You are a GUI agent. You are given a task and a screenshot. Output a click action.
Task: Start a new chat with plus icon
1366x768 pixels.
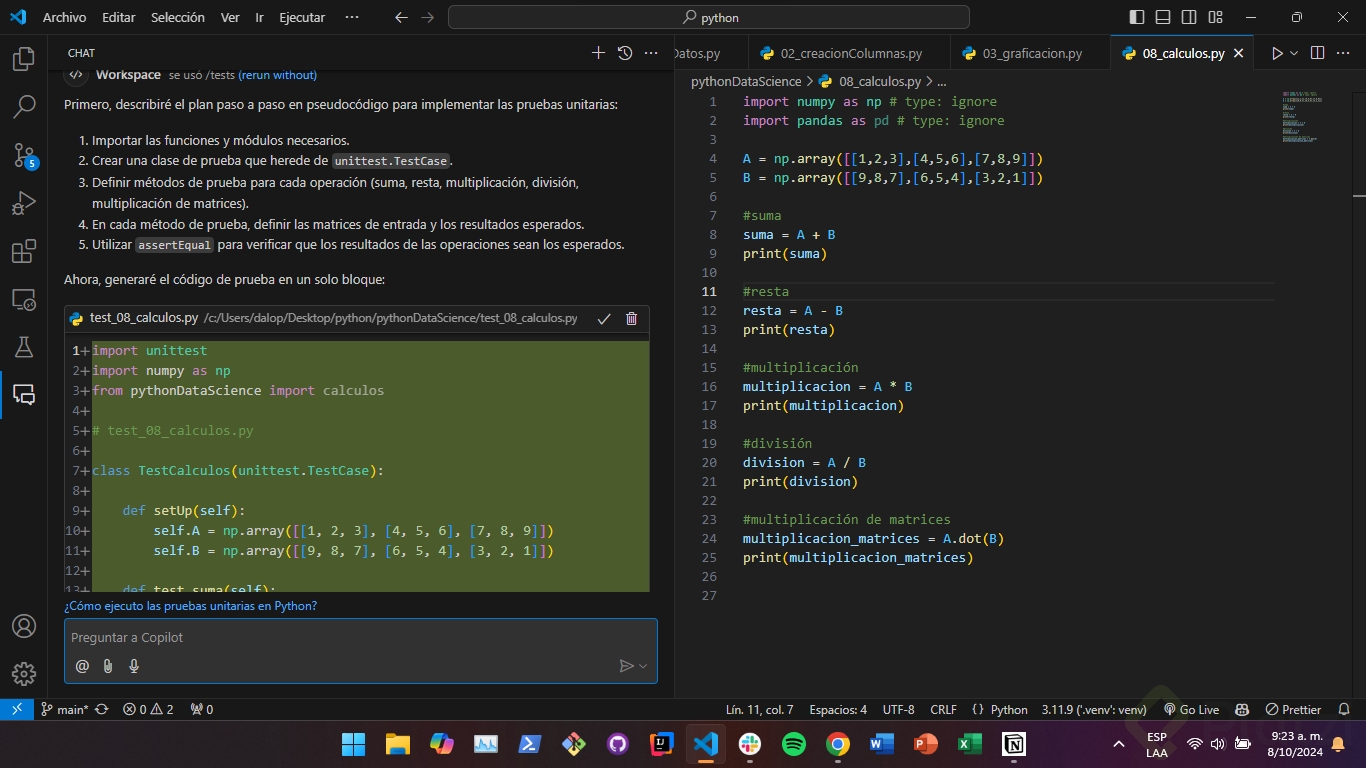(x=598, y=53)
